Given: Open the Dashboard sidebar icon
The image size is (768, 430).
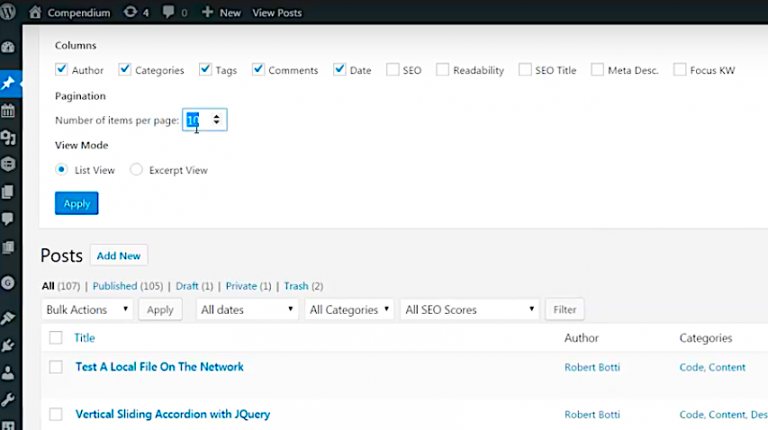Looking at the screenshot, I should click(x=8, y=48).
